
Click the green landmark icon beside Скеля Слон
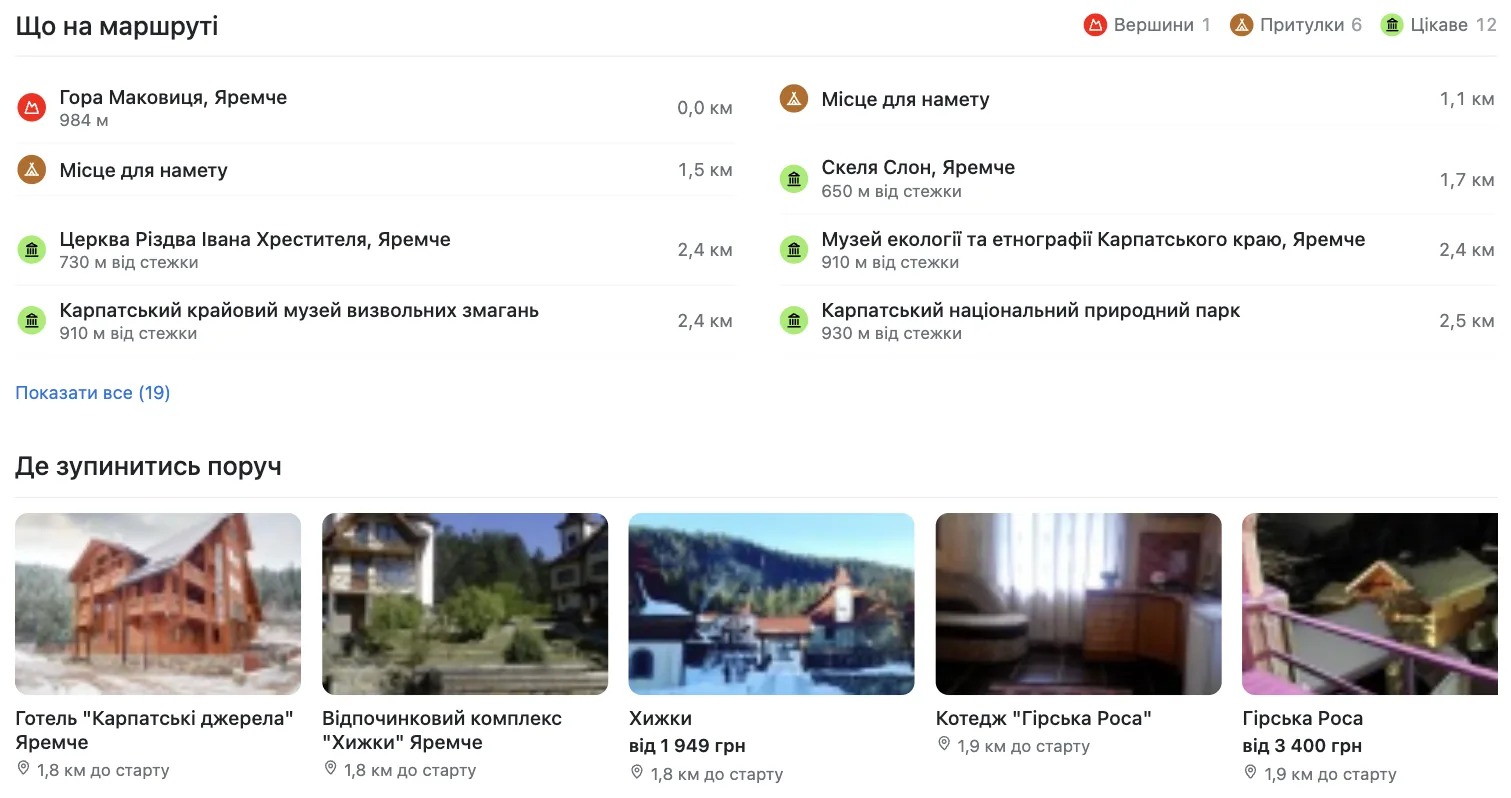794,179
